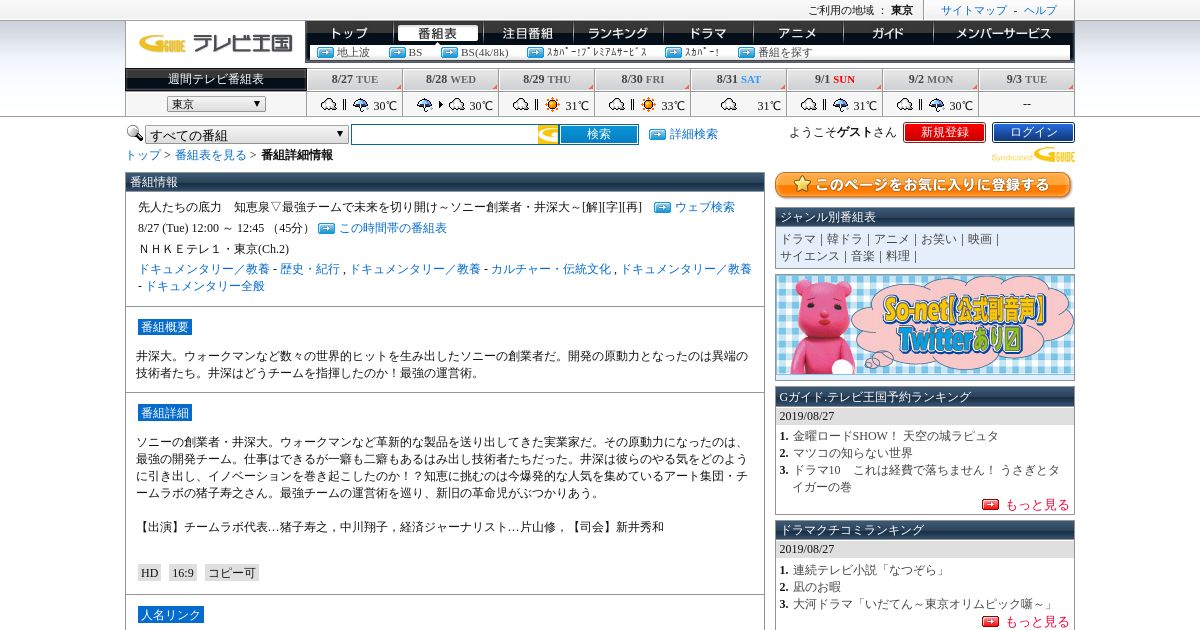1200x630 pixels.
Task: Open the サイトマップ link
Action: 973,10
